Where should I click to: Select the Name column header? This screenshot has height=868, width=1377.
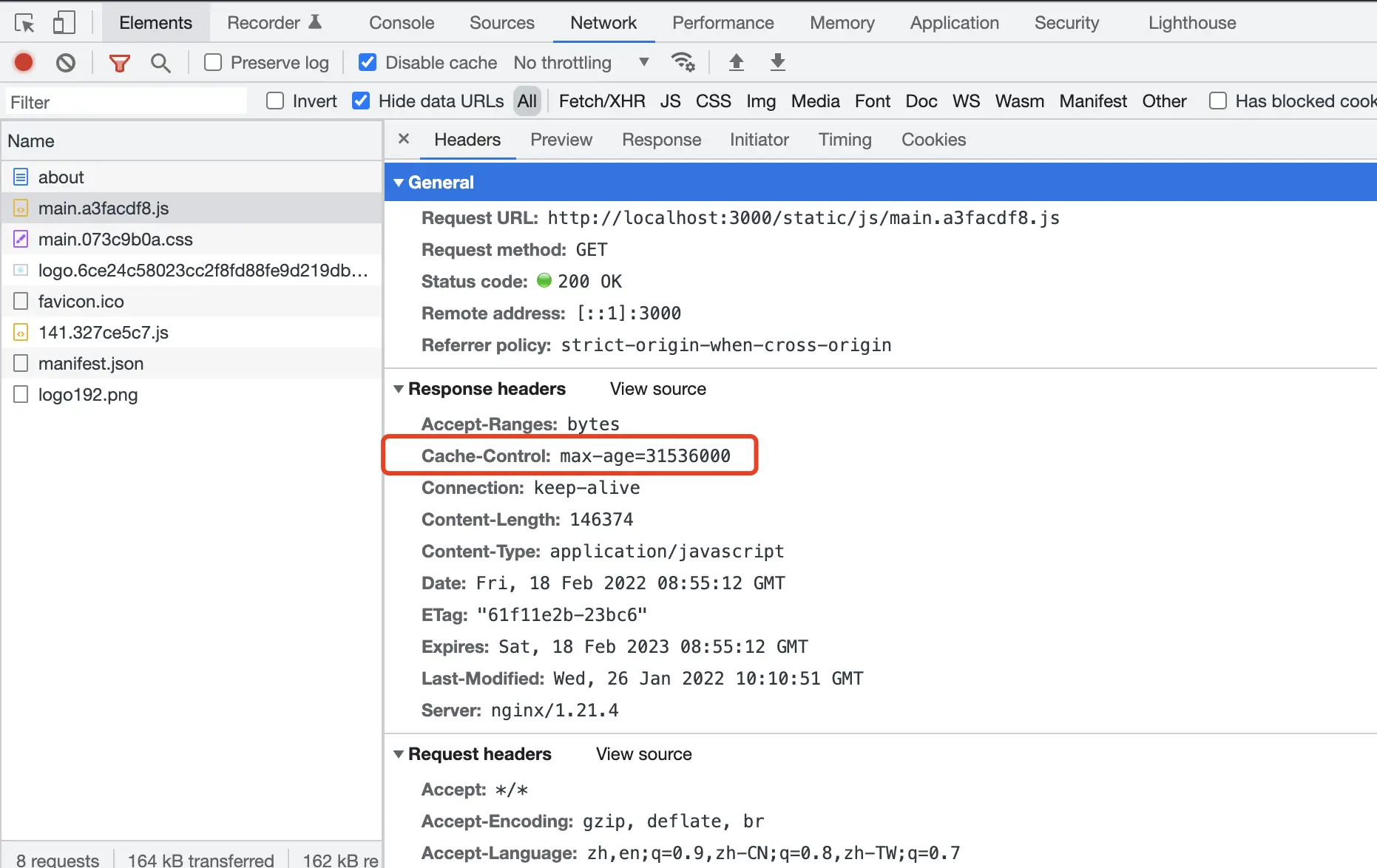click(192, 141)
